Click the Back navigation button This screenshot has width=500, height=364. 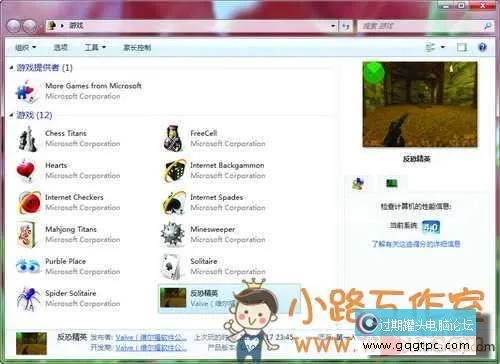click(x=14, y=26)
